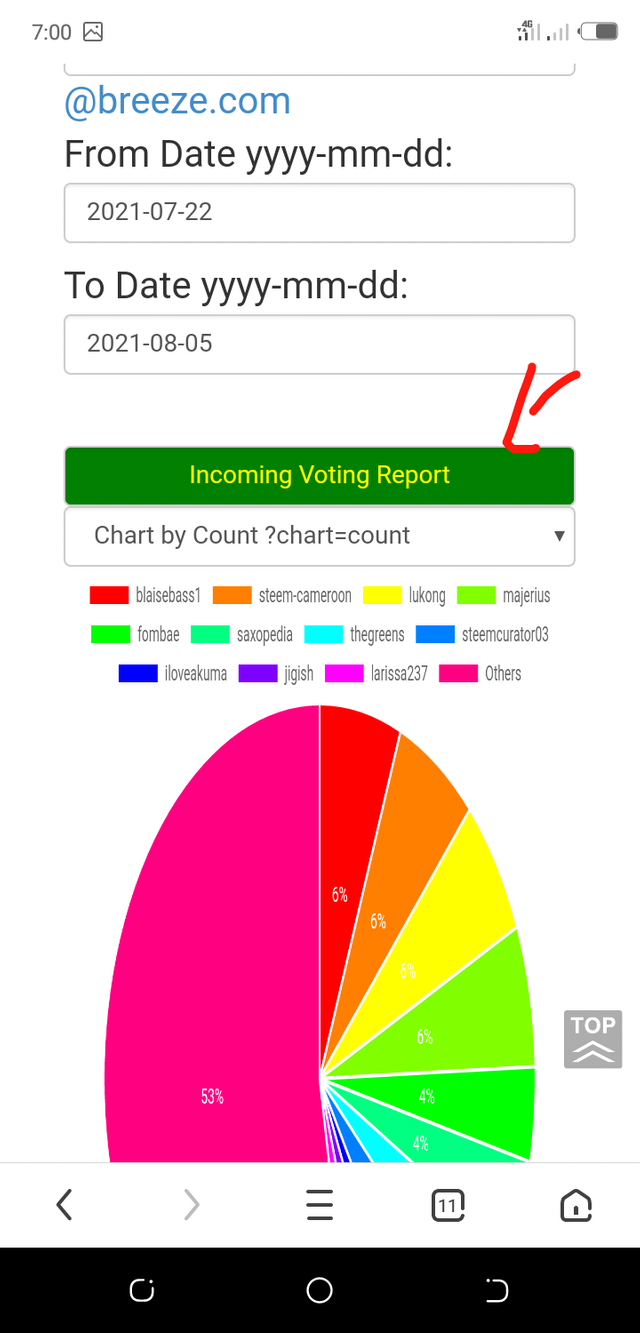
Task: Open the browser tabs counter
Action: (448, 1206)
